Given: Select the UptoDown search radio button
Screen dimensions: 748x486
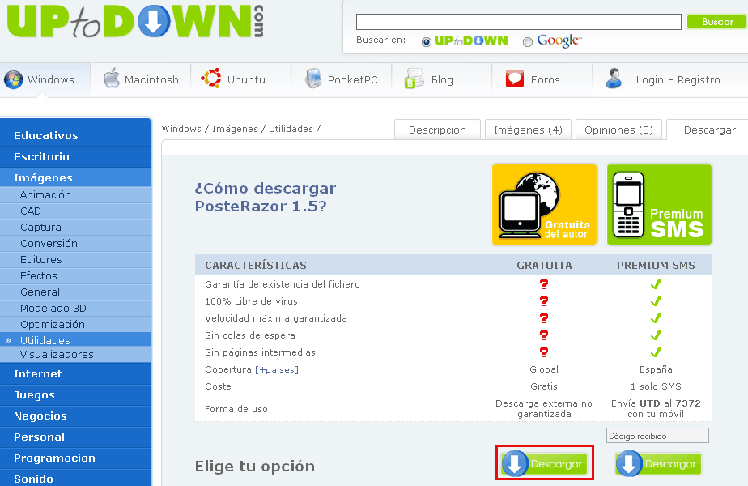Looking at the screenshot, I should [x=426, y=42].
